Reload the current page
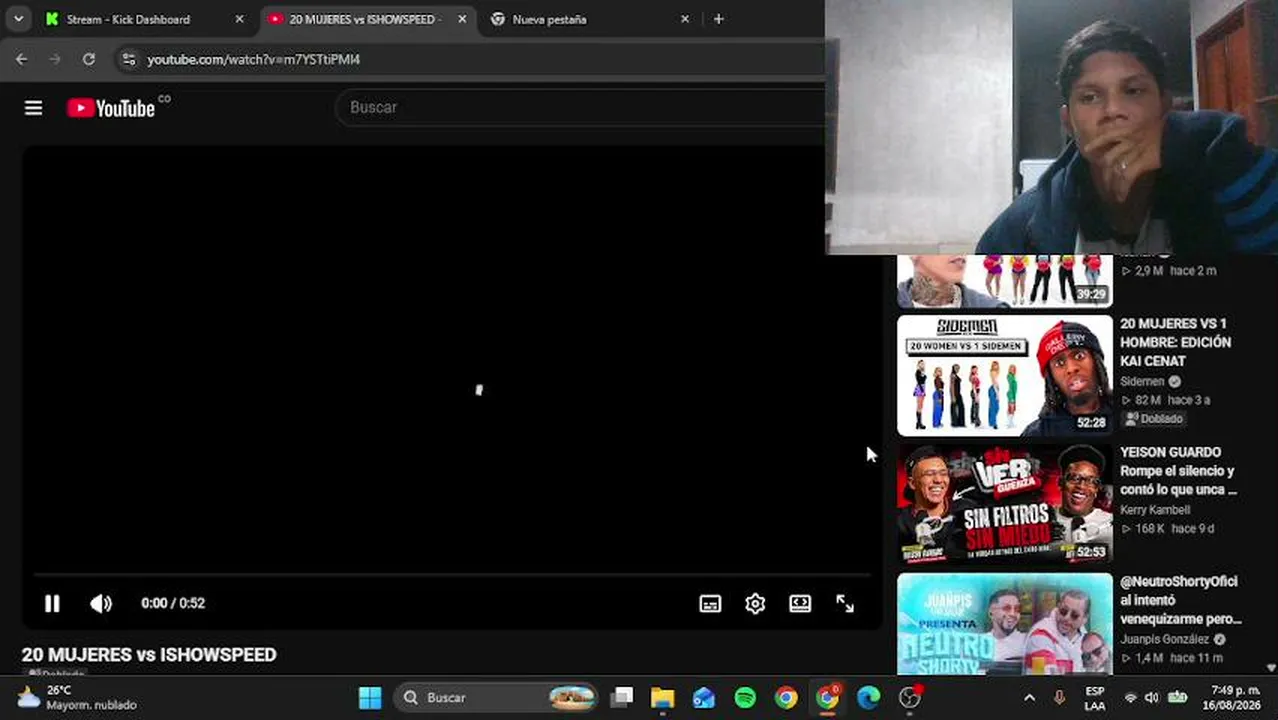This screenshot has height=720, width=1278. [x=89, y=60]
